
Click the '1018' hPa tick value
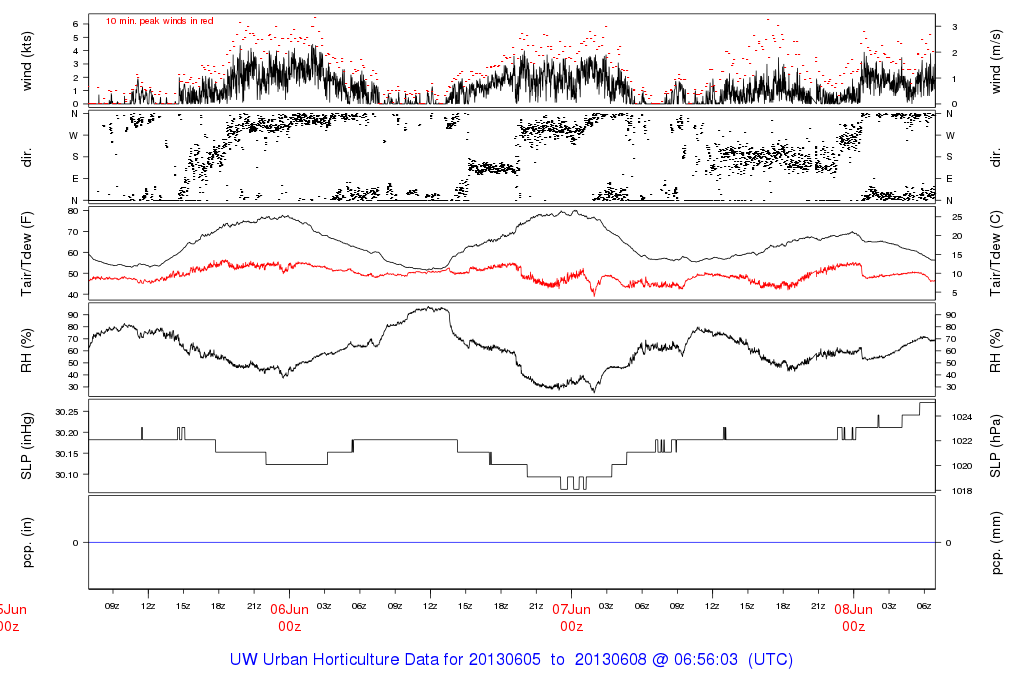tap(962, 491)
